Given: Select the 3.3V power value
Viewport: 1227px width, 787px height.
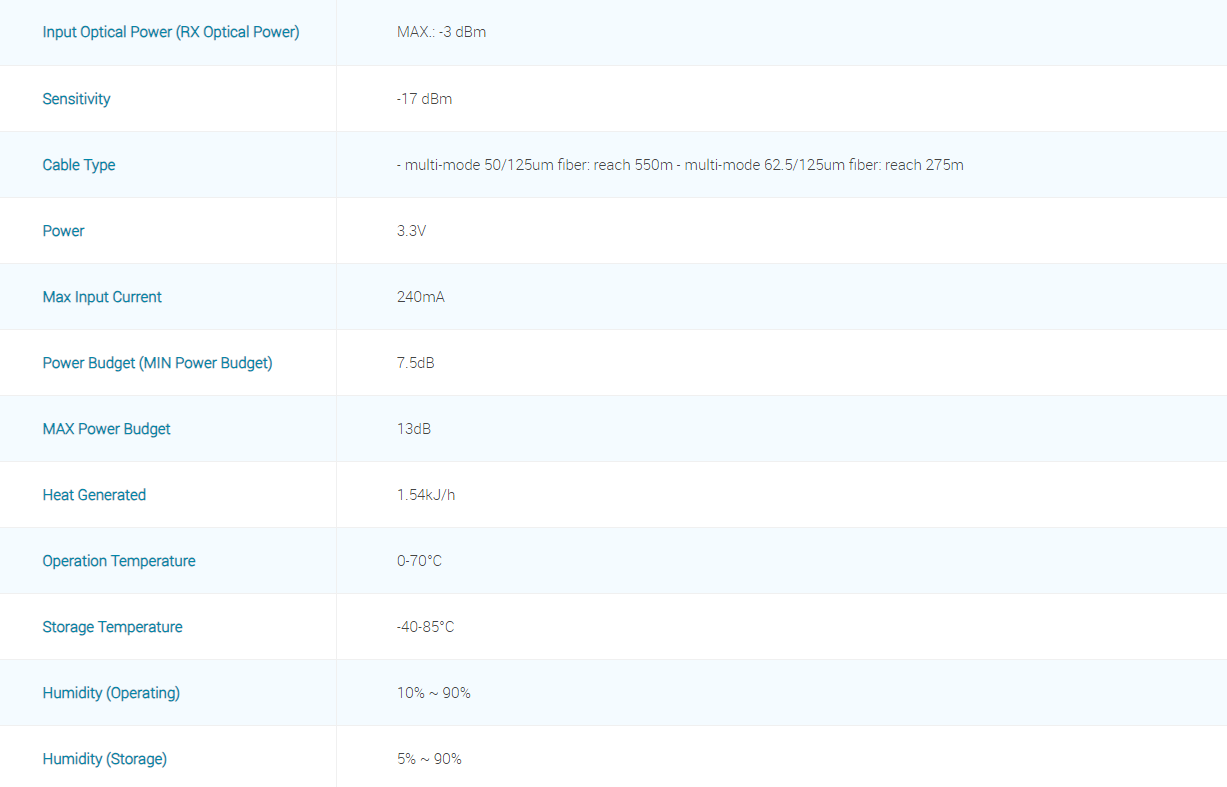Looking at the screenshot, I should [411, 231].
